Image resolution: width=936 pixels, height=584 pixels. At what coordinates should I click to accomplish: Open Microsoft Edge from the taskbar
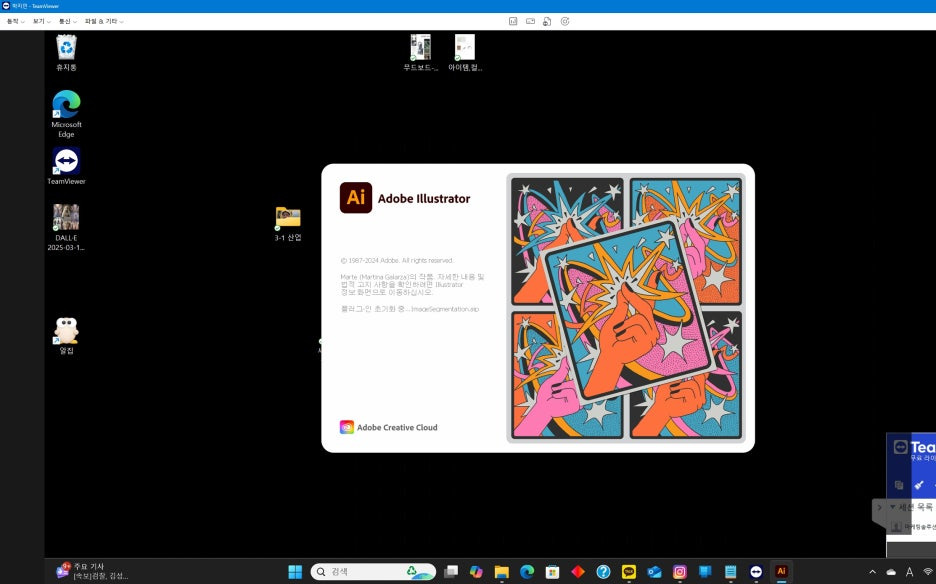pyautogui.click(x=526, y=571)
